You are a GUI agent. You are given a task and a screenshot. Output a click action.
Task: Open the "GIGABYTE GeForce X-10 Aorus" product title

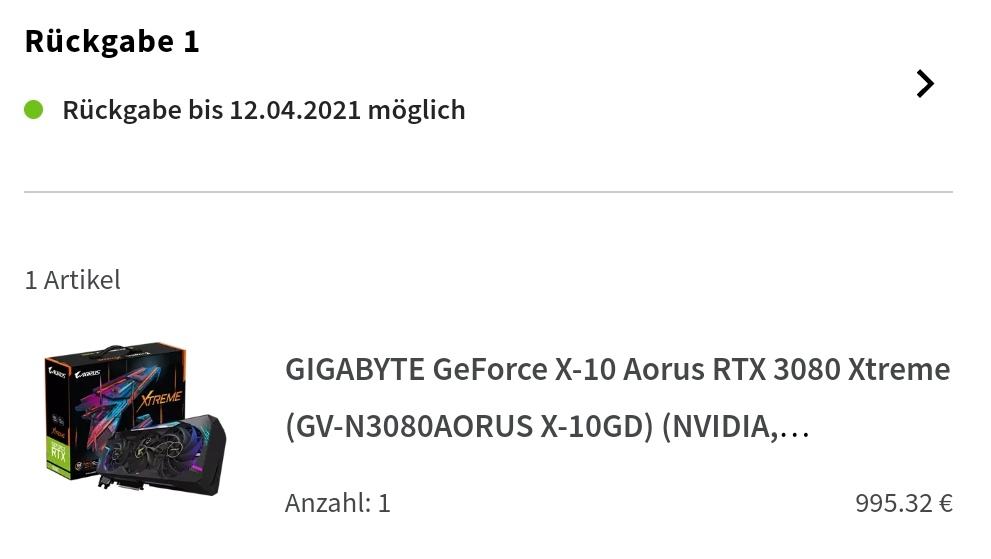(x=617, y=370)
